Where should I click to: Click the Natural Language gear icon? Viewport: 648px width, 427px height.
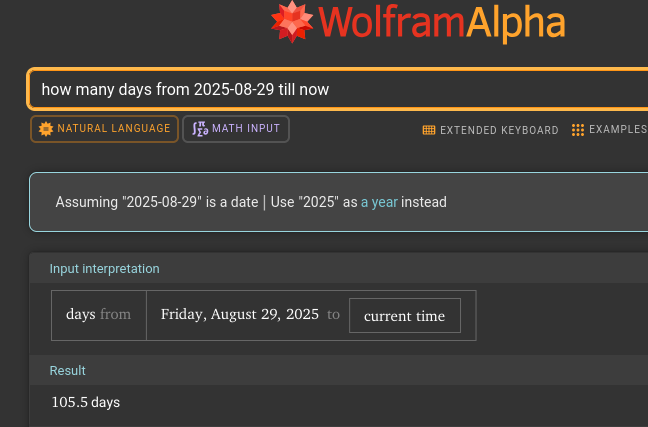pos(45,129)
